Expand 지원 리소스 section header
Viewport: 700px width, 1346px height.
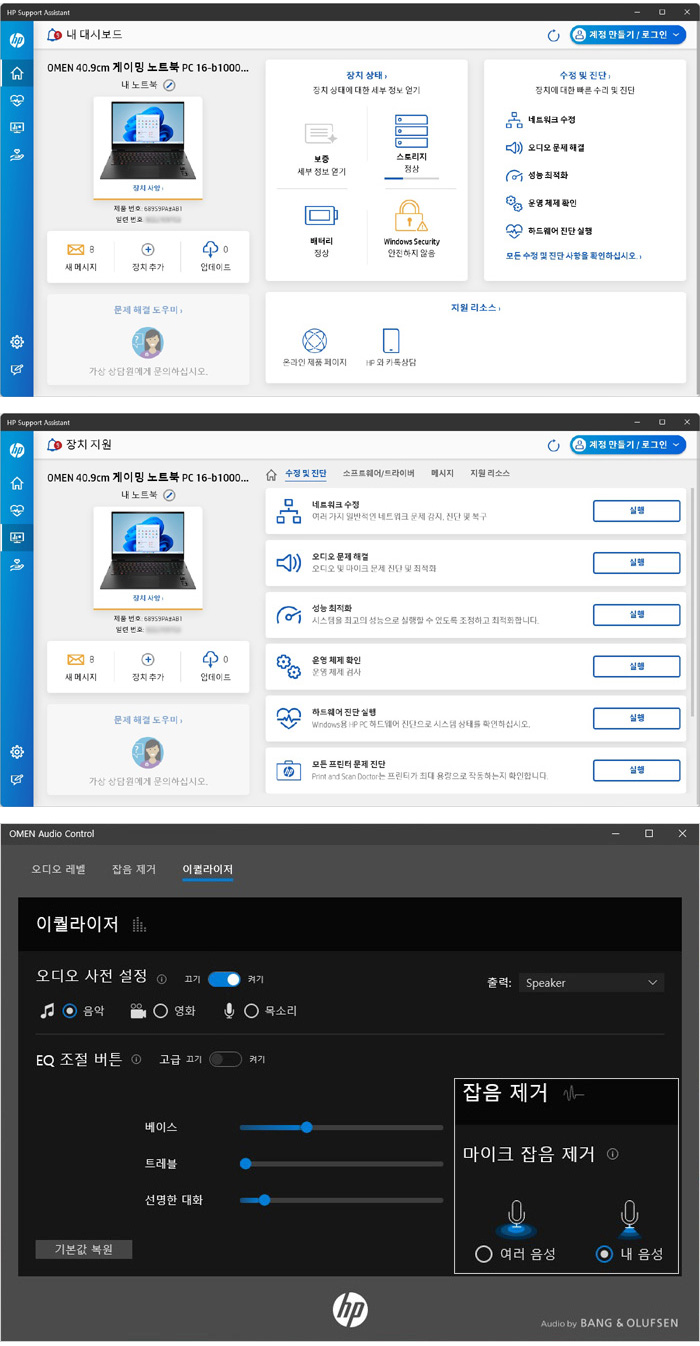tap(476, 308)
